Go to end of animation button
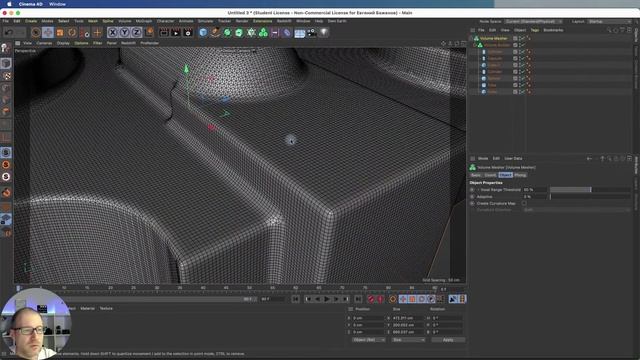 pyautogui.click(x=358, y=299)
